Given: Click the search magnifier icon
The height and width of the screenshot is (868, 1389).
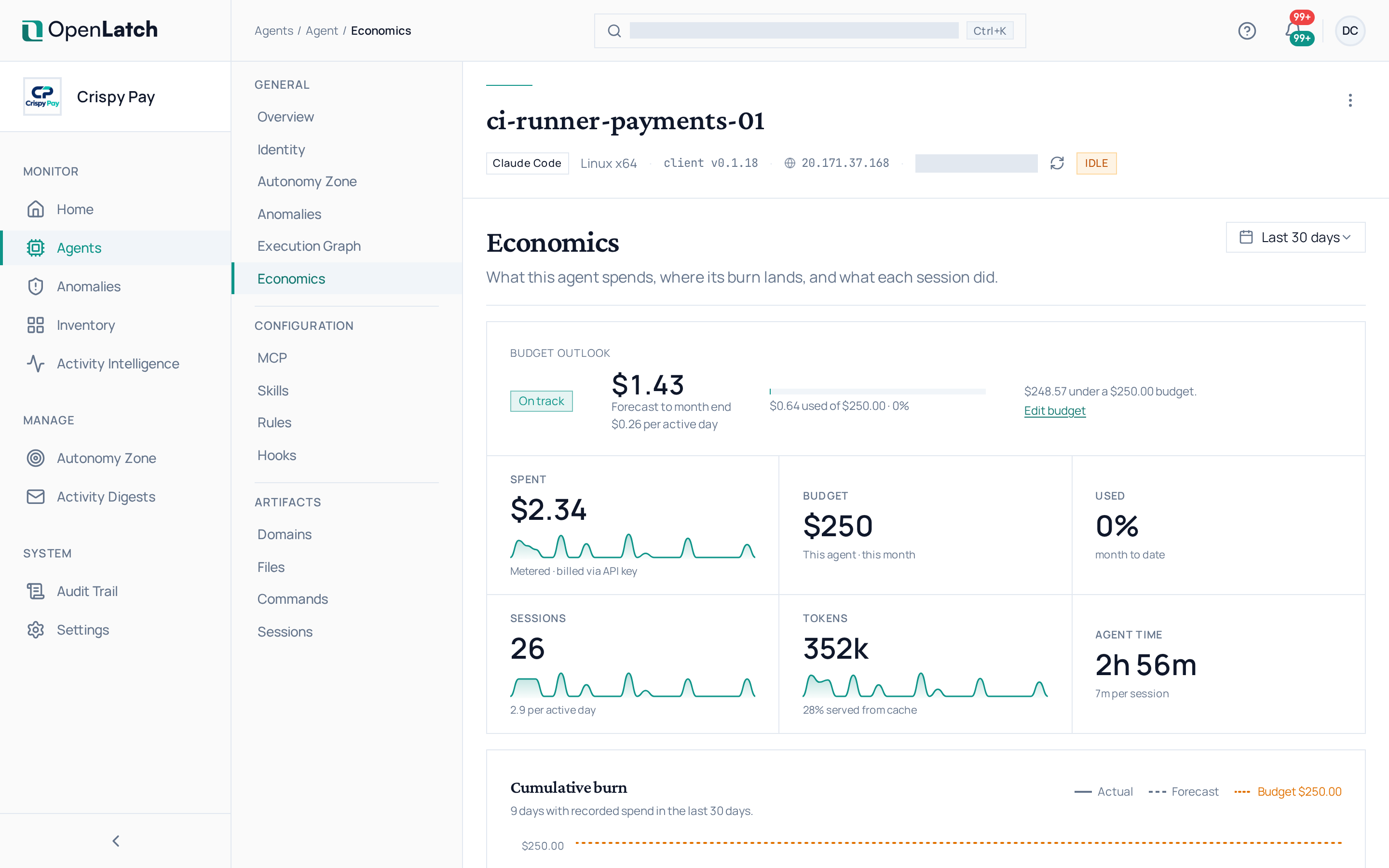Looking at the screenshot, I should pyautogui.click(x=614, y=31).
